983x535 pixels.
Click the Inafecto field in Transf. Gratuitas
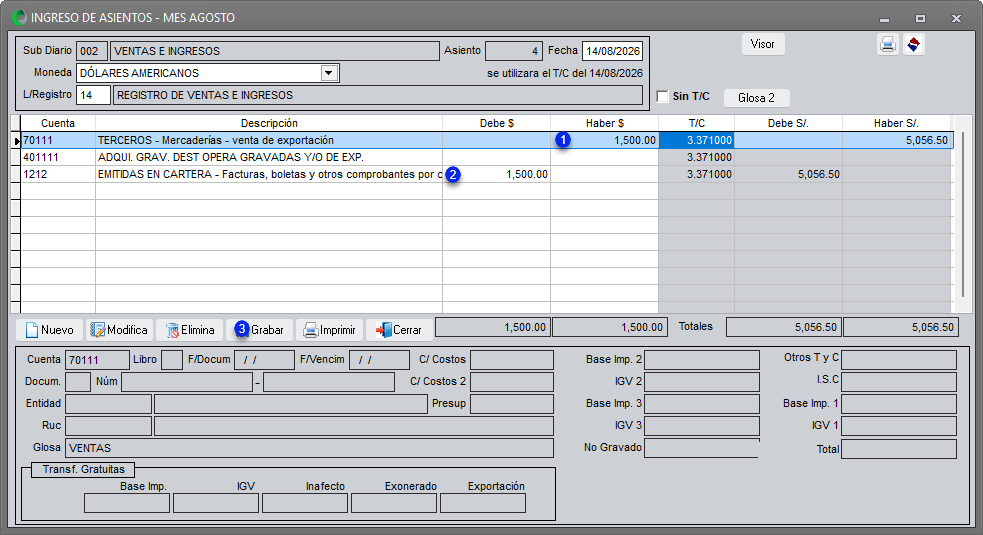click(305, 503)
